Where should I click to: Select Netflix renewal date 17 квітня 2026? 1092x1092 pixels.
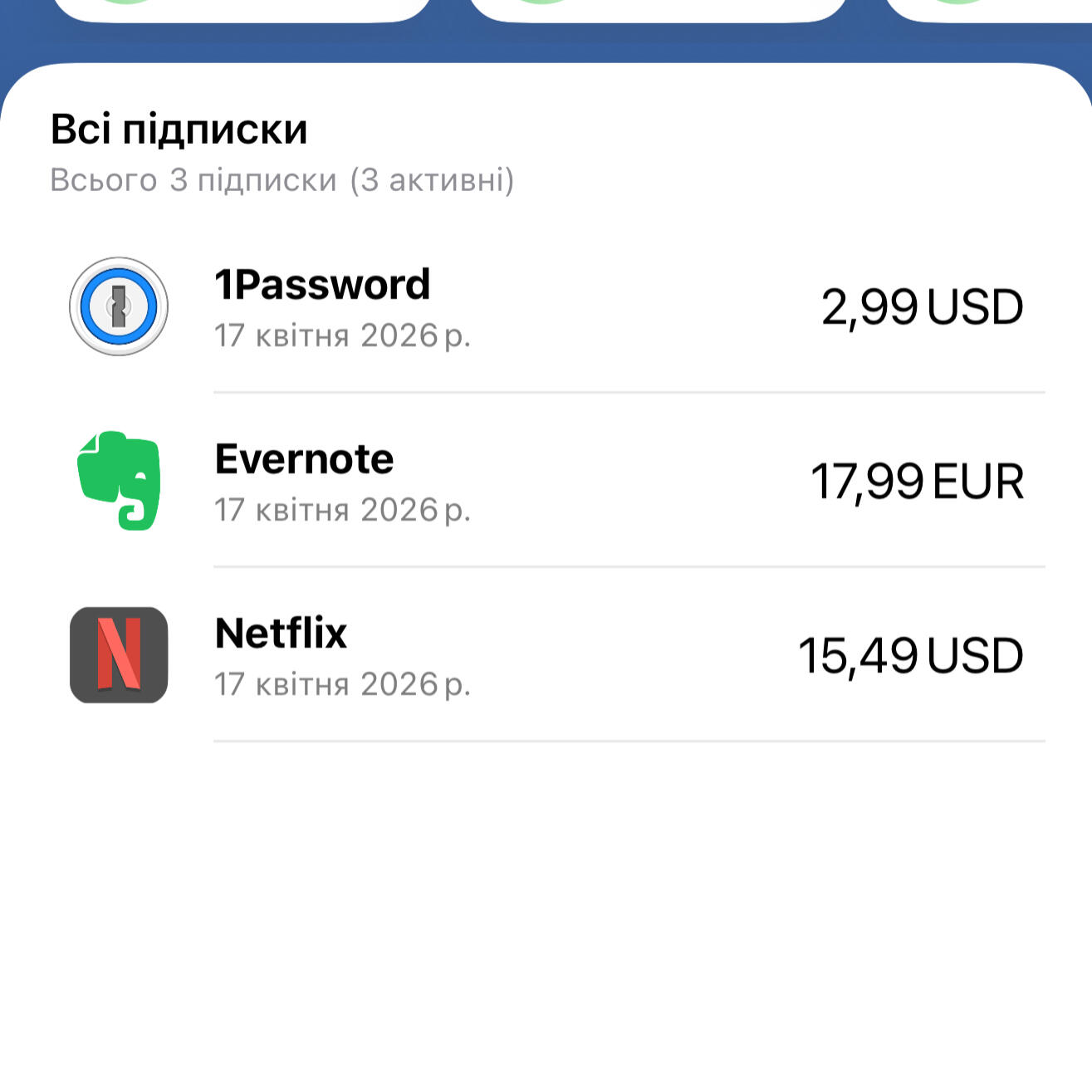pos(342,685)
